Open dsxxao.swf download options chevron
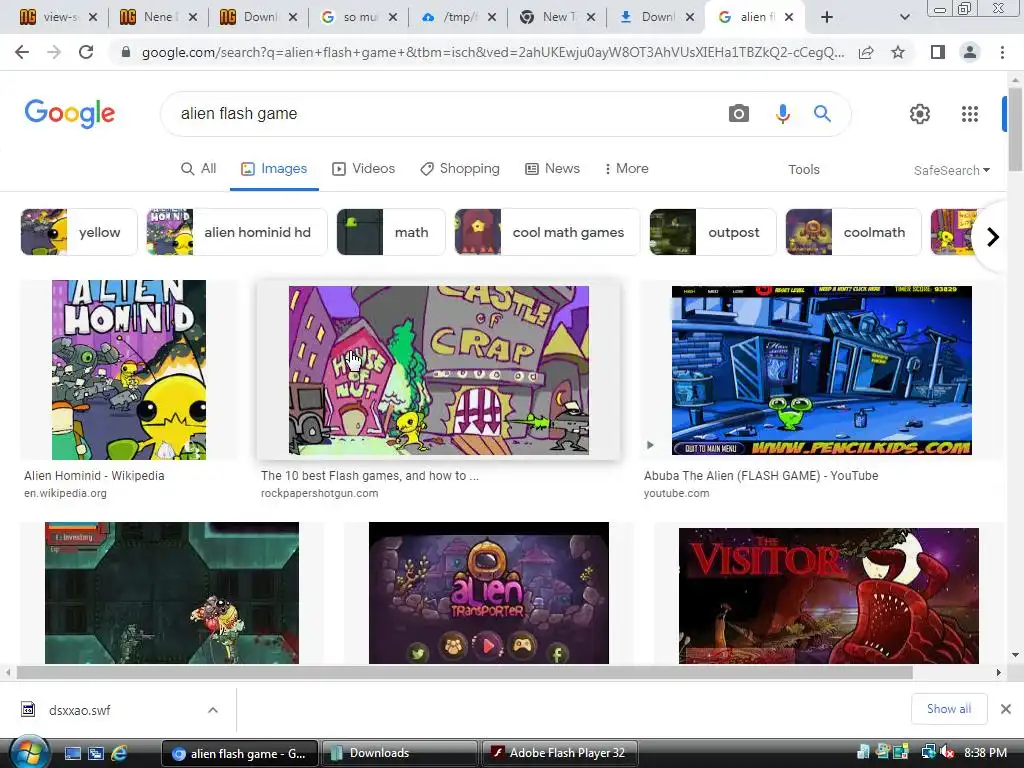Screen dimensions: 1024x768 pyautogui.click(x=213, y=710)
